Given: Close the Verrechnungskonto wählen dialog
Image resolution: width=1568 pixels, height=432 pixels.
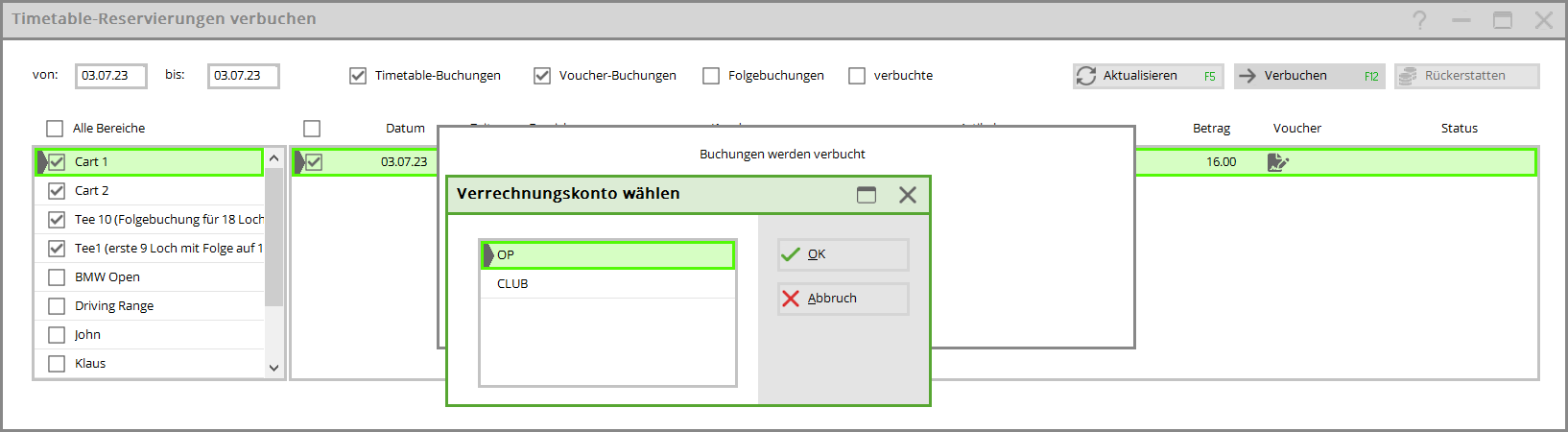Looking at the screenshot, I should pos(907,195).
